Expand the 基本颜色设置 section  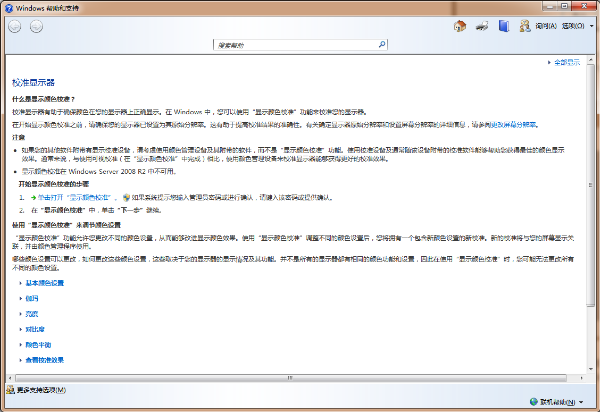coord(44,284)
